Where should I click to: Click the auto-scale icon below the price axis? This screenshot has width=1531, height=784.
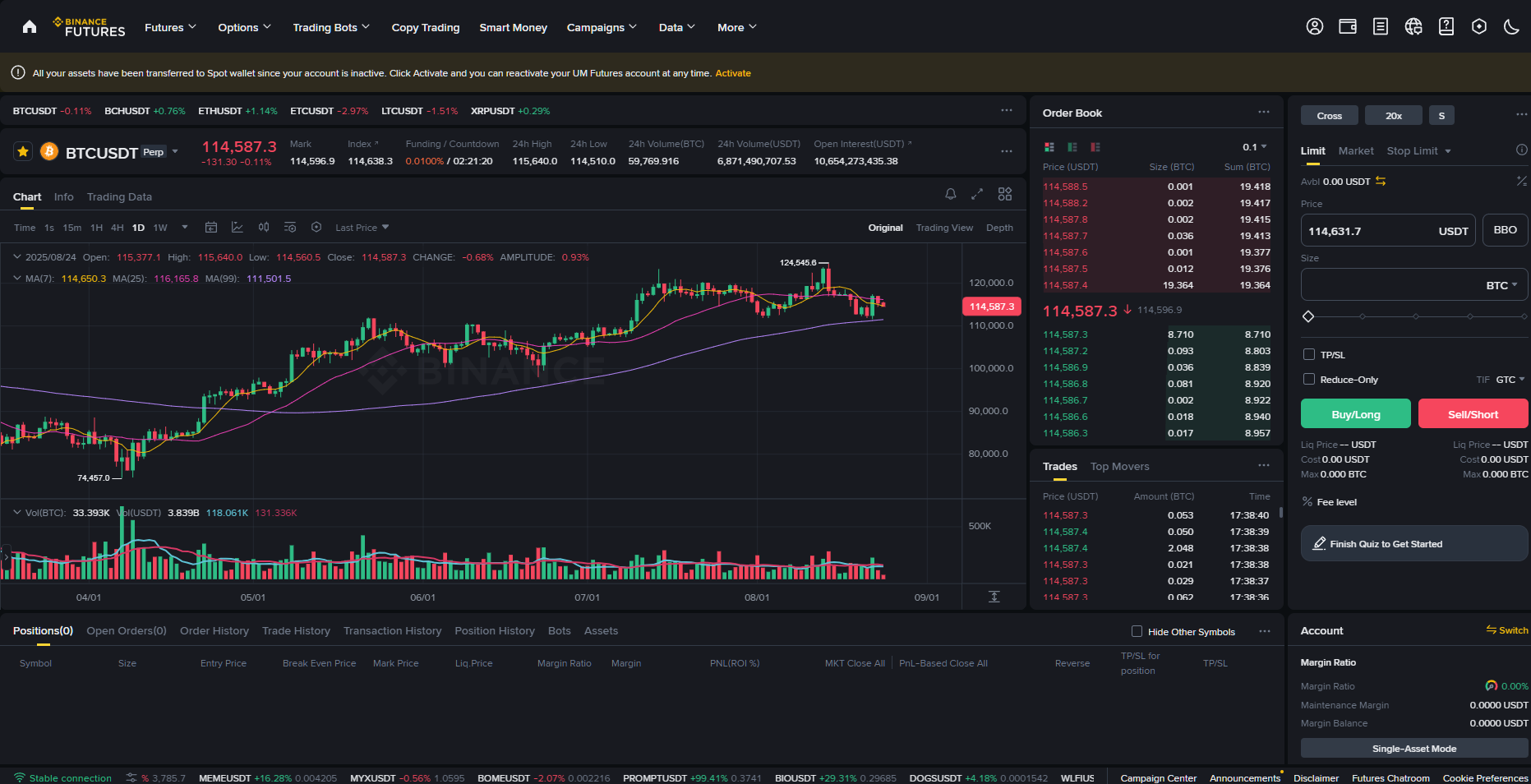994,597
